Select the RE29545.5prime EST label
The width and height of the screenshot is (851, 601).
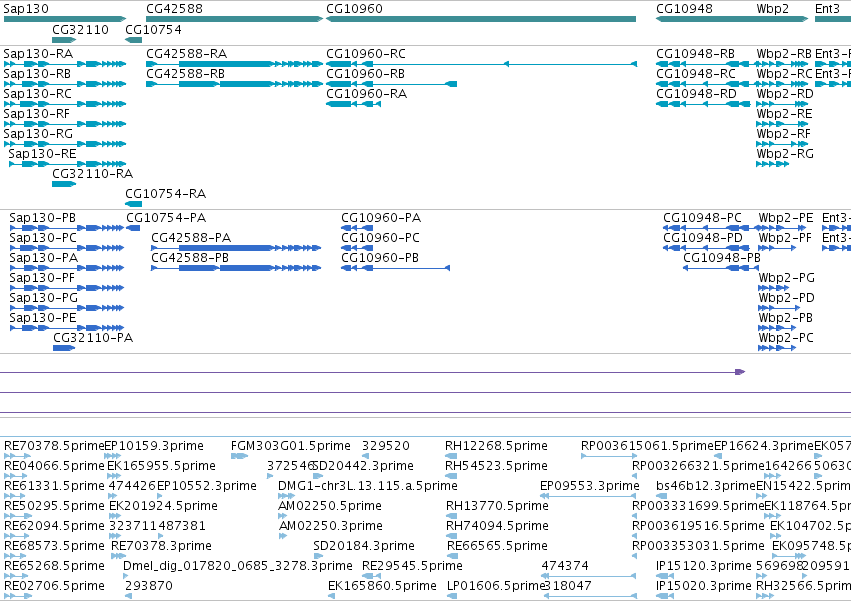point(412,566)
